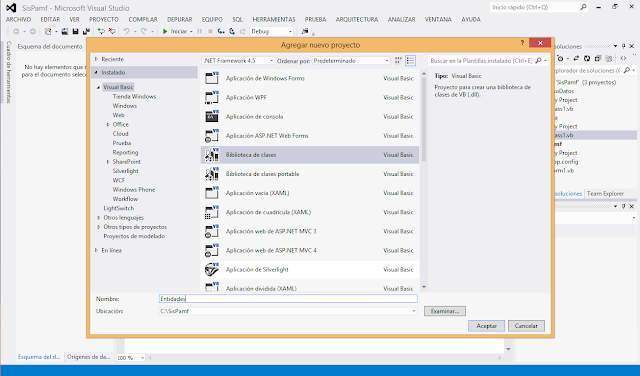Select the Windows Phone category
The height and width of the screenshot is (376, 640).
pyautogui.click(x=134, y=190)
